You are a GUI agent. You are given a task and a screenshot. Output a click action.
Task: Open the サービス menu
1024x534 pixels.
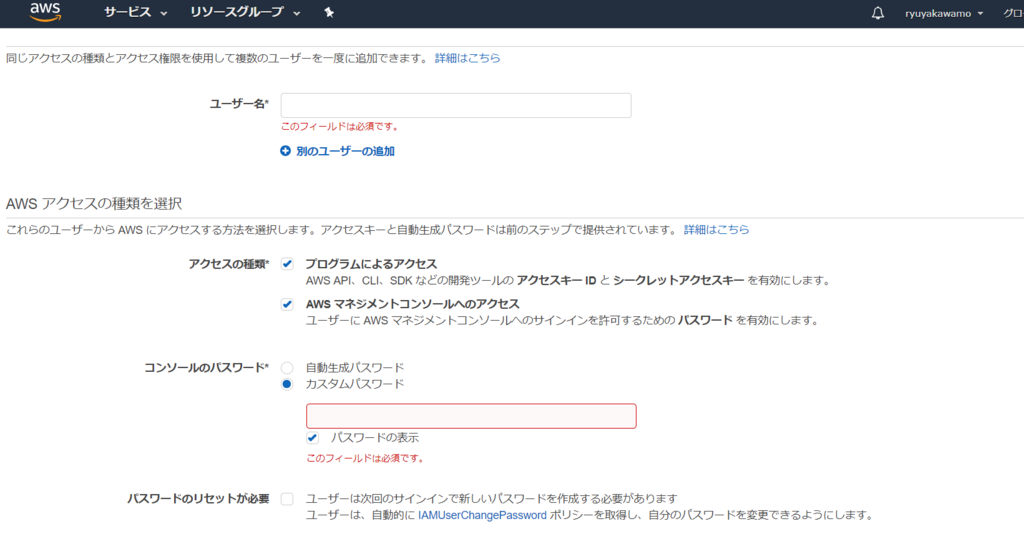(x=135, y=12)
